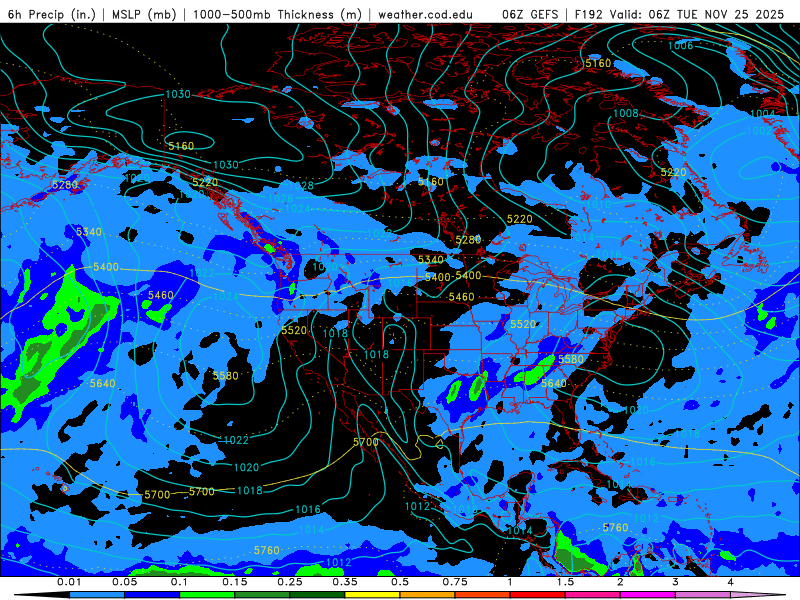The height and width of the screenshot is (600, 800).
Task: Click '5760' label near Caribbean Sea
Action: click(615, 528)
